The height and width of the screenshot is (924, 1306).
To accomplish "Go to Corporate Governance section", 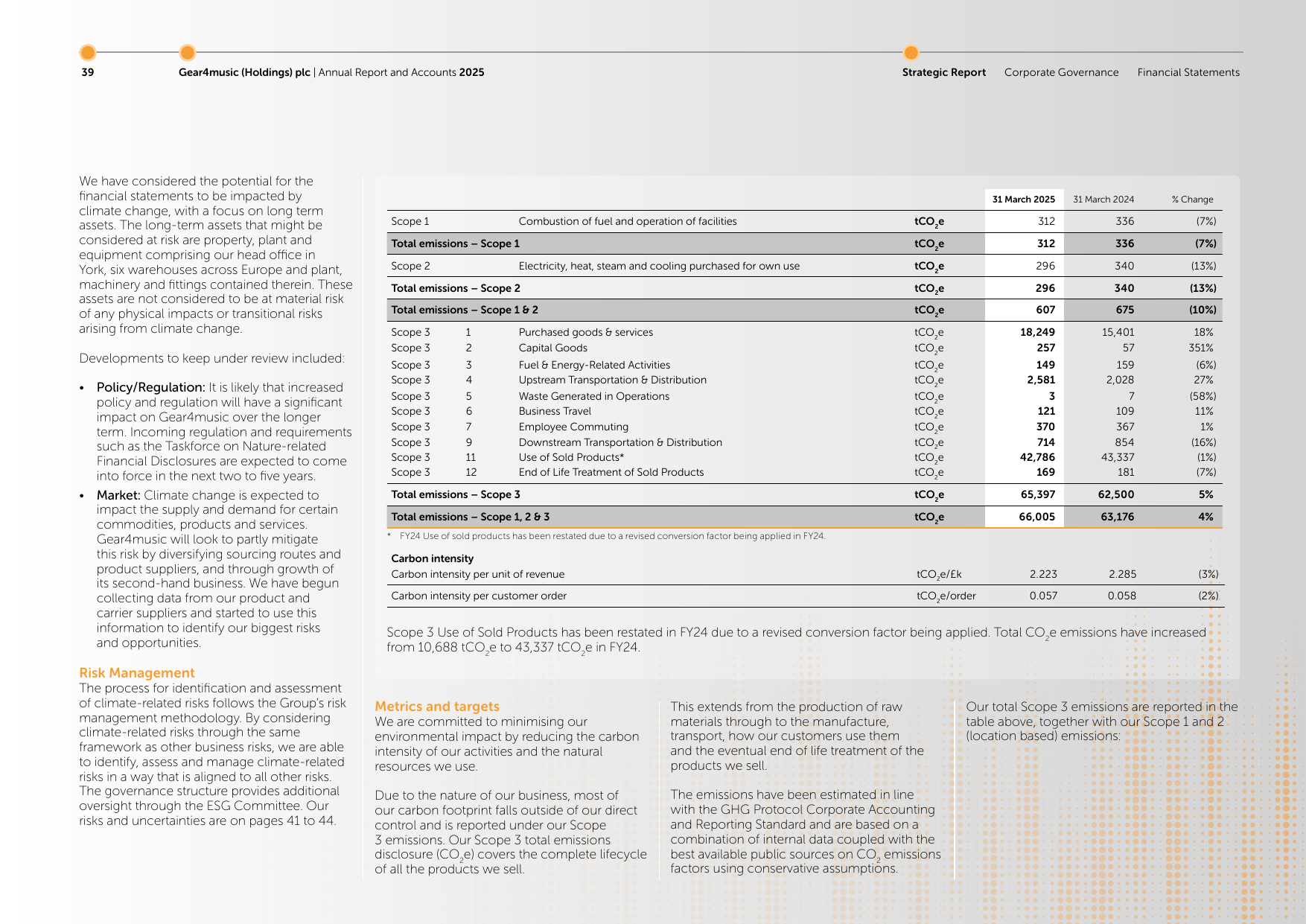I will click(x=1061, y=72).
